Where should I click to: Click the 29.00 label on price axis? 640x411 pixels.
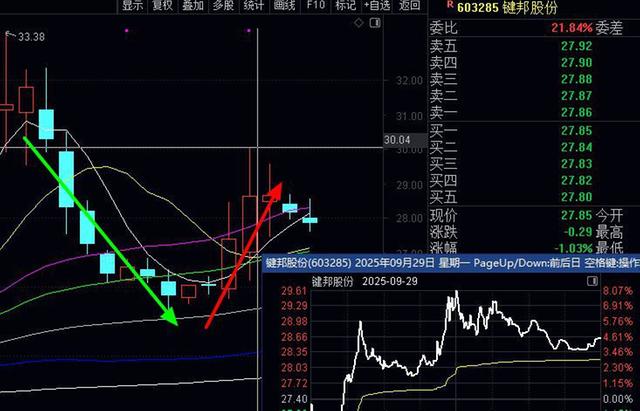pyautogui.click(x=409, y=185)
